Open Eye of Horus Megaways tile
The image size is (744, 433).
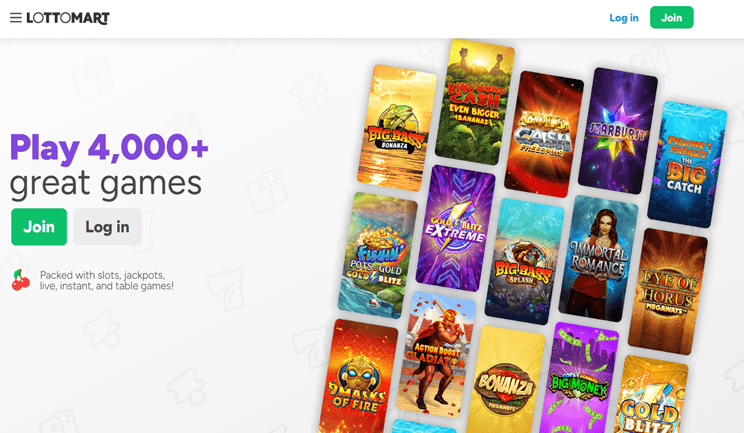pyautogui.click(x=668, y=292)
